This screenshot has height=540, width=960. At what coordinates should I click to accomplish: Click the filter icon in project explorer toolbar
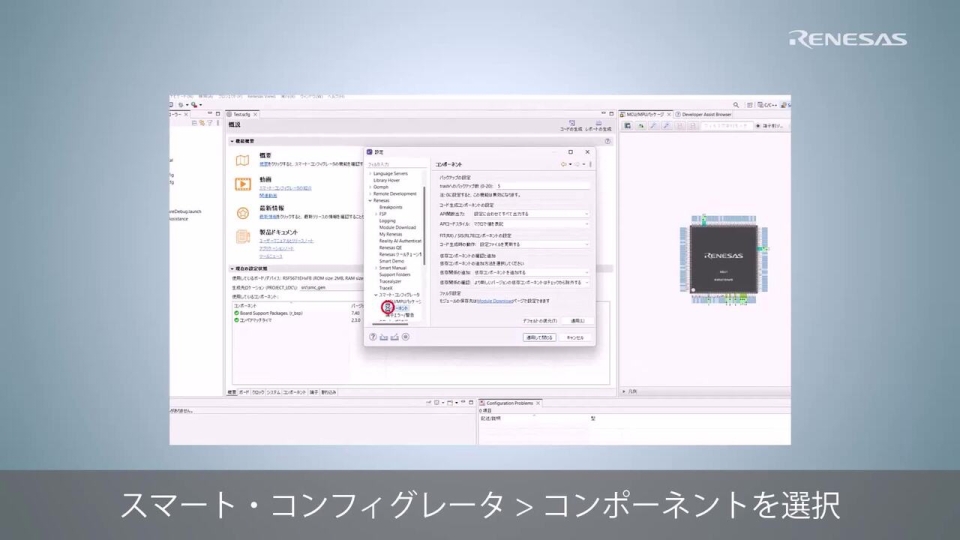point(209,123)
